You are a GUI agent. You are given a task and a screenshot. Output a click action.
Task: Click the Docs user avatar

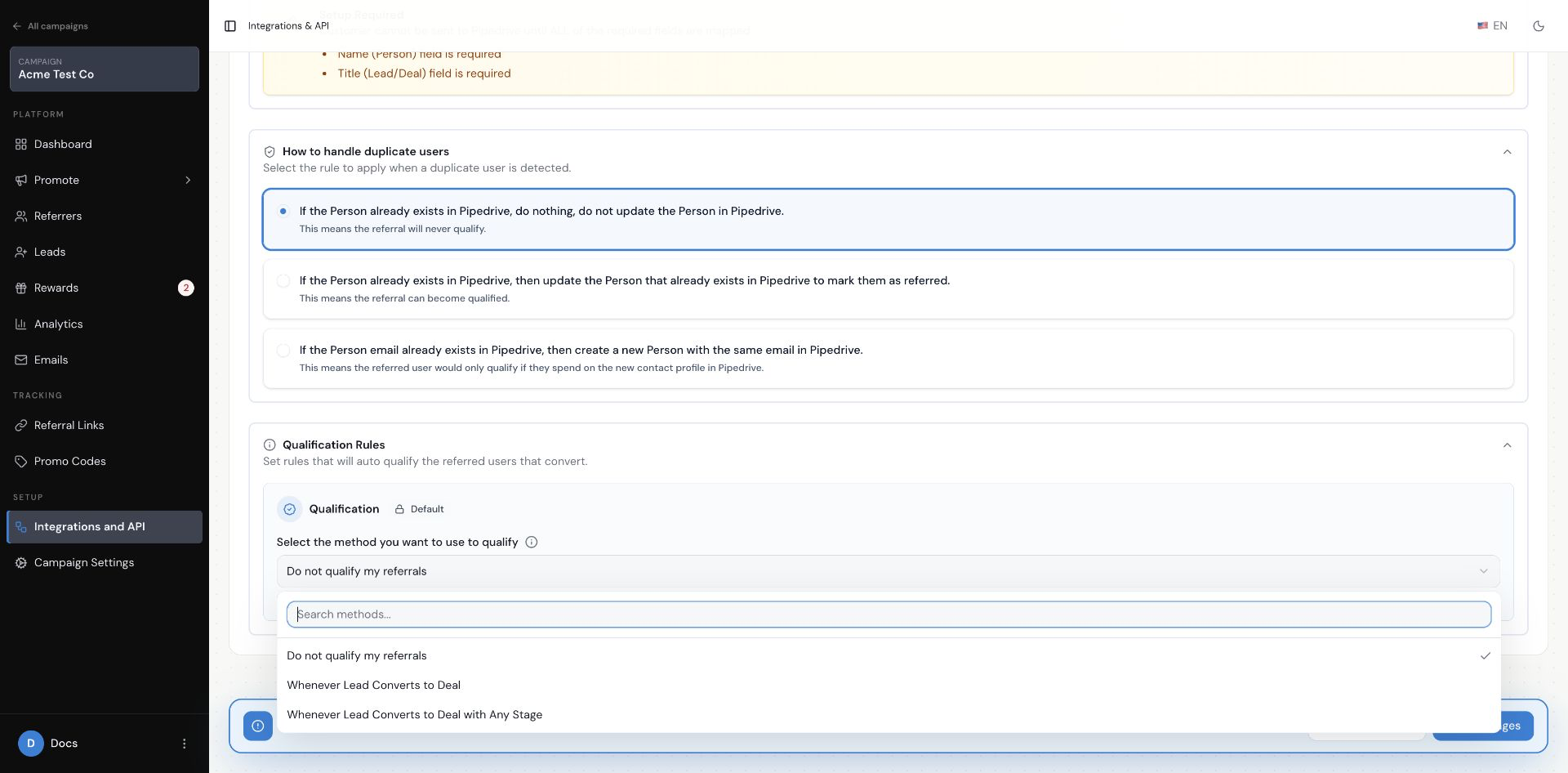(31, 744)
